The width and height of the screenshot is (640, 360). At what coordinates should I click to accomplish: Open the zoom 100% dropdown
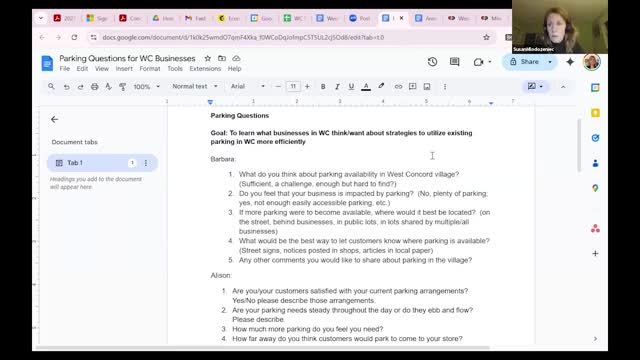tap(147, 87)
